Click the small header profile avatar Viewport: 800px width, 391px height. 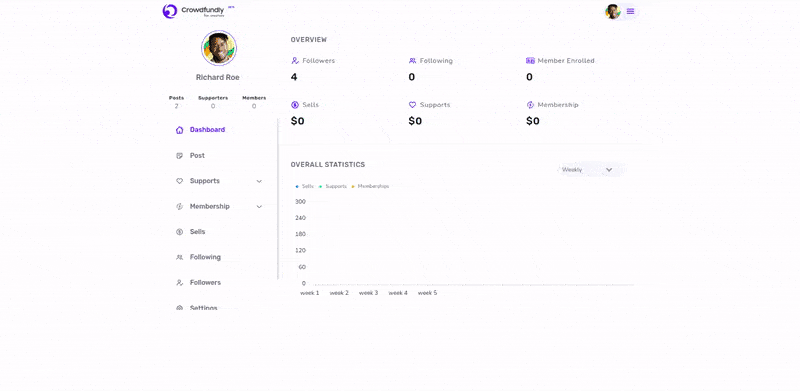pyautogui.click(x=613, y=11)
